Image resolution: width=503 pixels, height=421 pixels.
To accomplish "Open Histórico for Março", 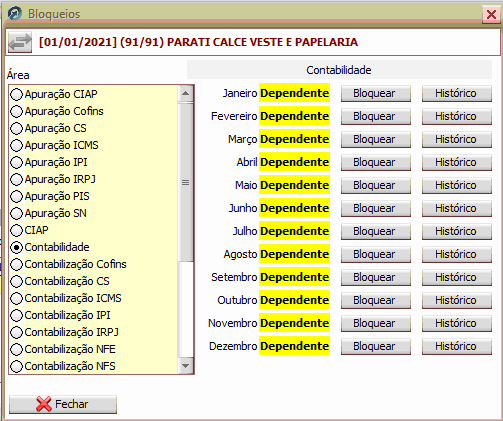I will tap(457, 139).
